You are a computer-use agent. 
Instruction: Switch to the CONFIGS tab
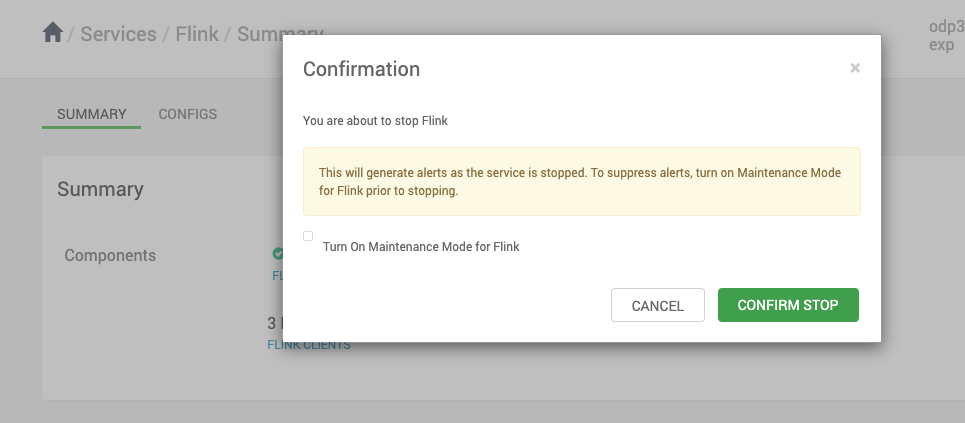(187, 114)
